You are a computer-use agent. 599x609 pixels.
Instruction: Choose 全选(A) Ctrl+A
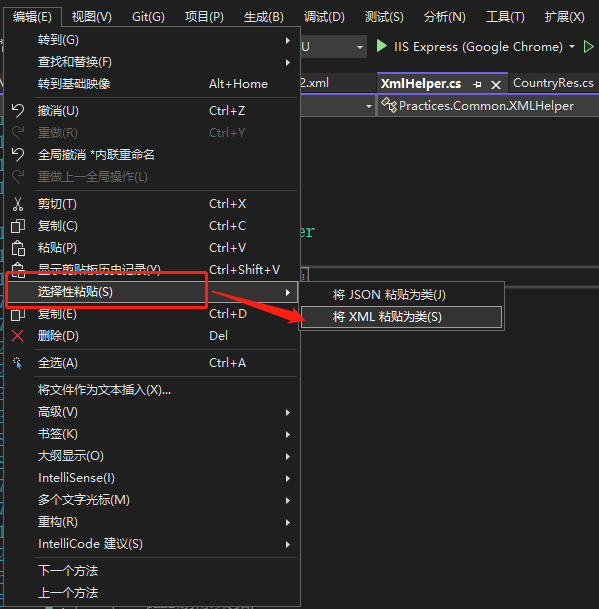(x=152, y=363)
